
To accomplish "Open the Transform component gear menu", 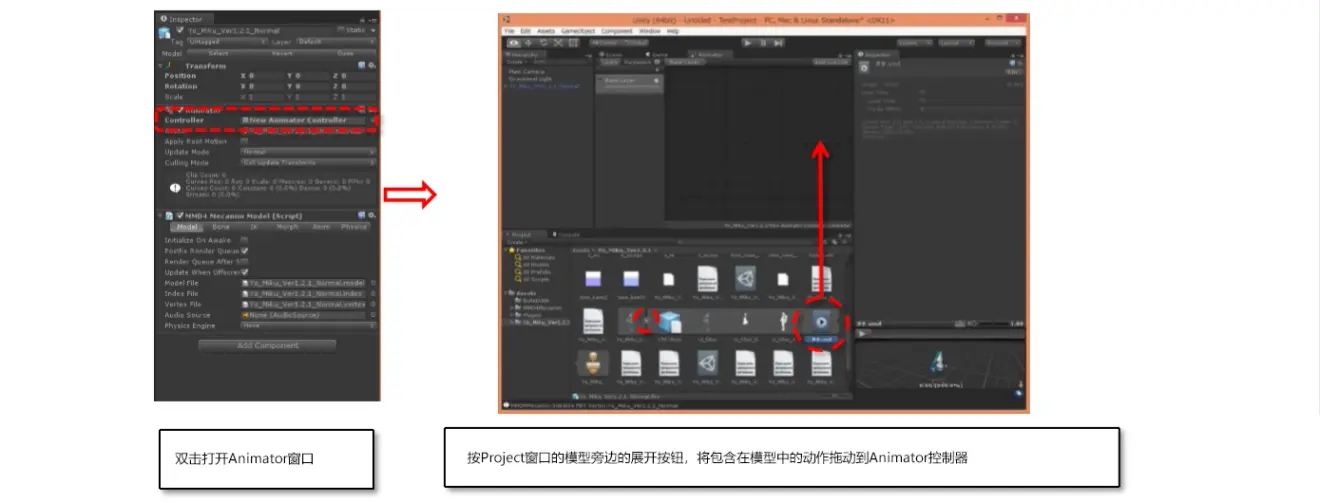I will [x=372, y=66].
